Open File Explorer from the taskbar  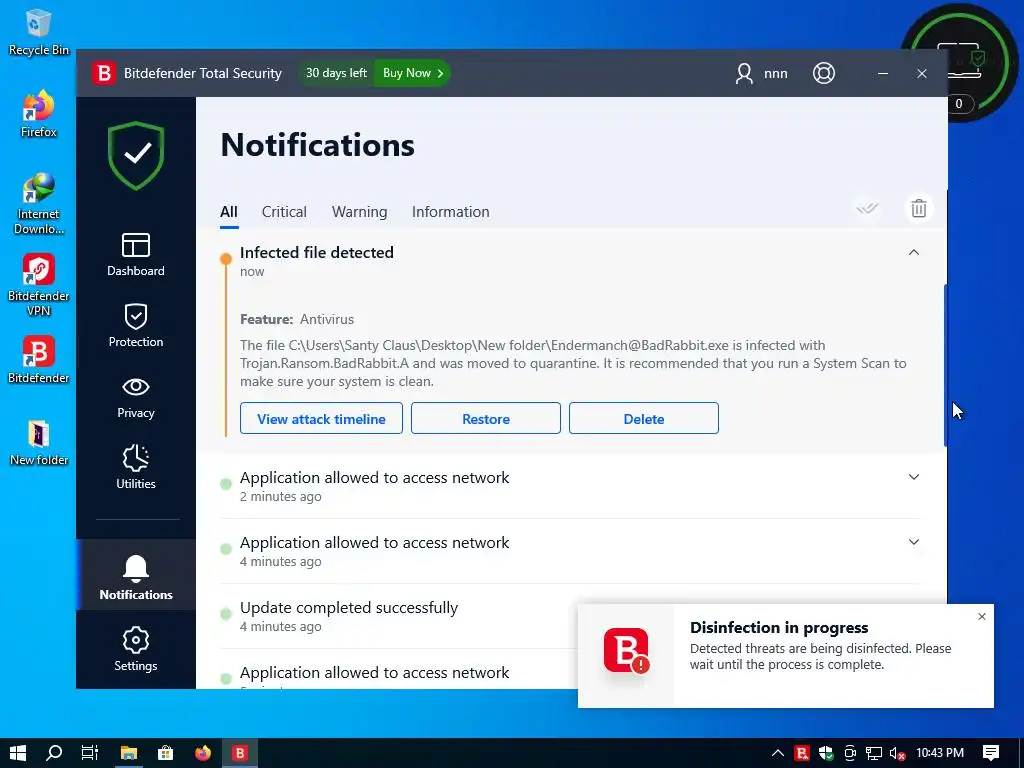coord(129,753)
